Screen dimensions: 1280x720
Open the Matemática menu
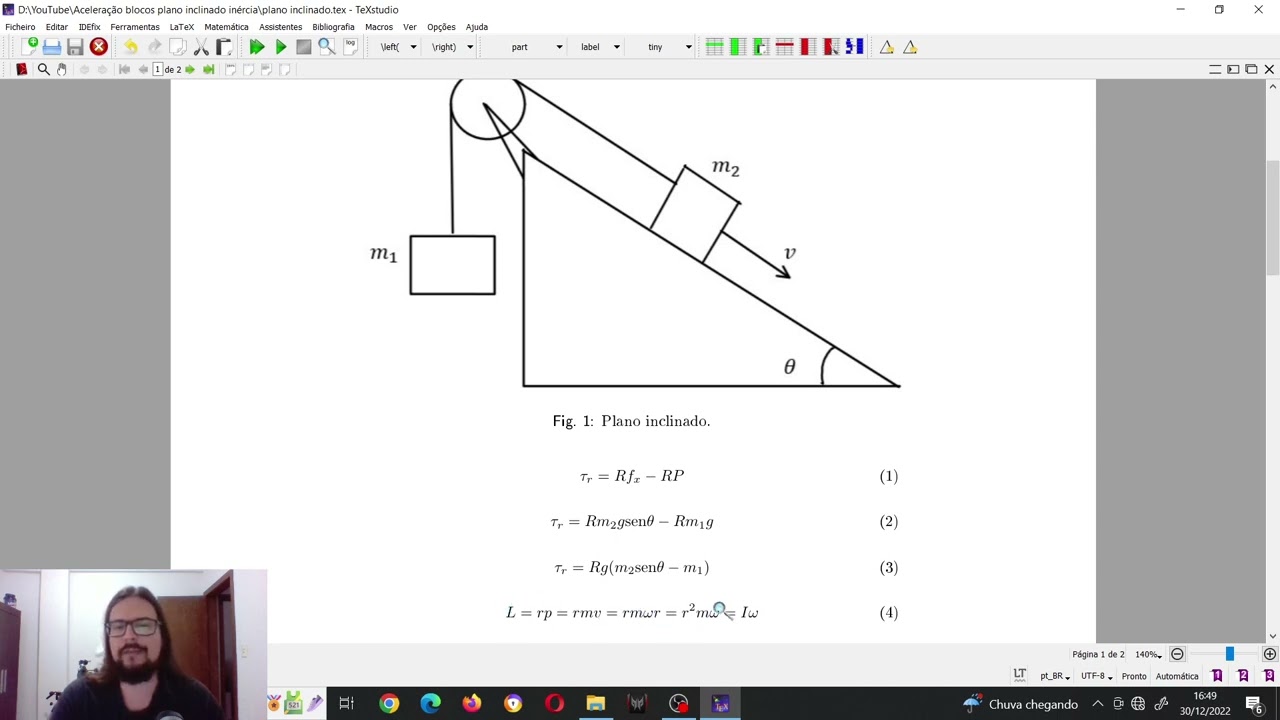click(x=226, y=27)
